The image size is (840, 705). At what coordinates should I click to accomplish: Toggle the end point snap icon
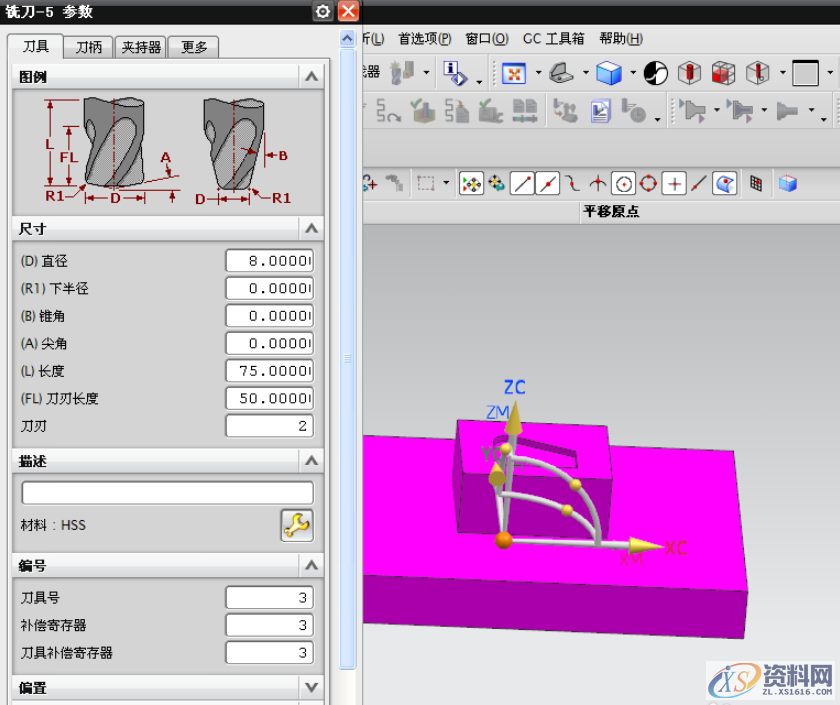point(522,183)
